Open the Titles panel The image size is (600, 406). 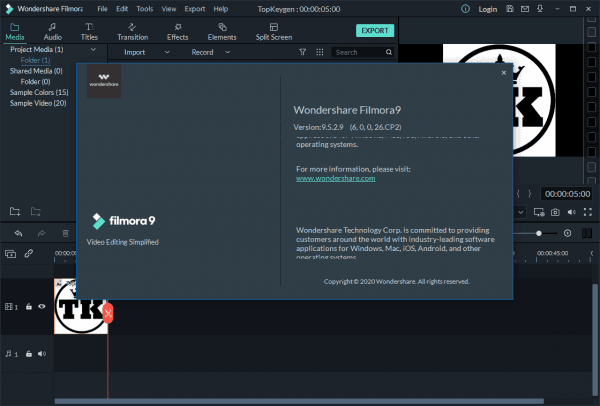[90, 30]
